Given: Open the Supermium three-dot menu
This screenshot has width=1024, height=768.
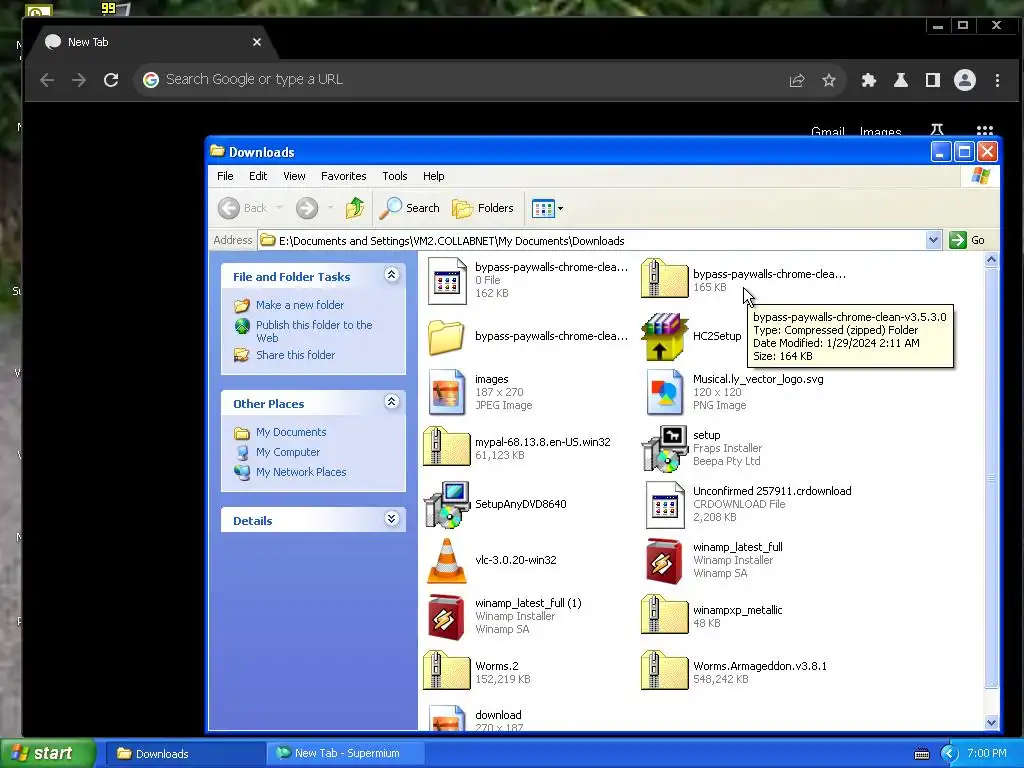Looking at the screenshot, I should pyautogui.click(x=997, y=80).
